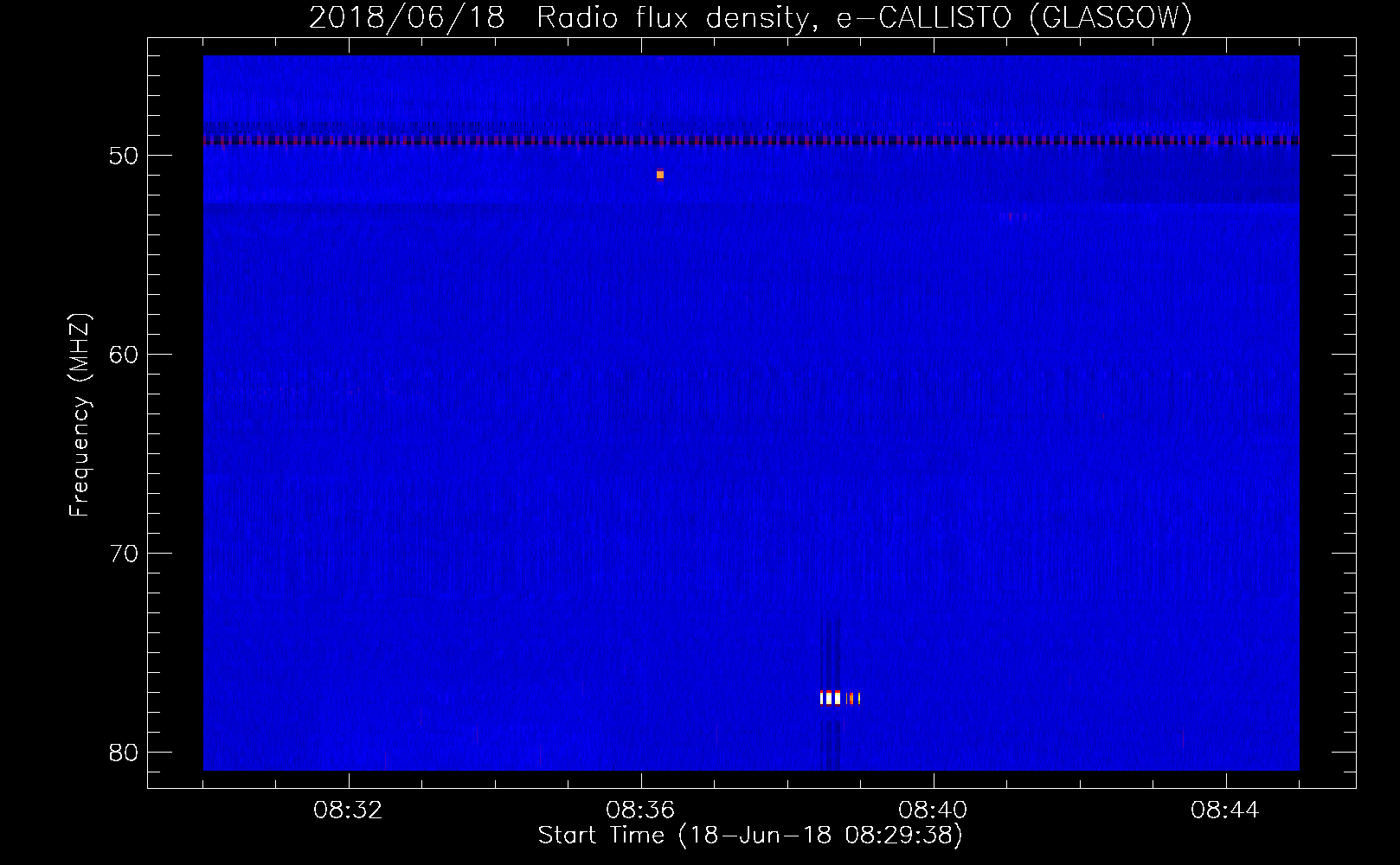The height and width of the screenshot is (865, 1400).
Task: Click the plot title '2018/06/18 Radio flux density, e-CALLISTO (GLASGOW)'
Action: (x=750, y=18)
